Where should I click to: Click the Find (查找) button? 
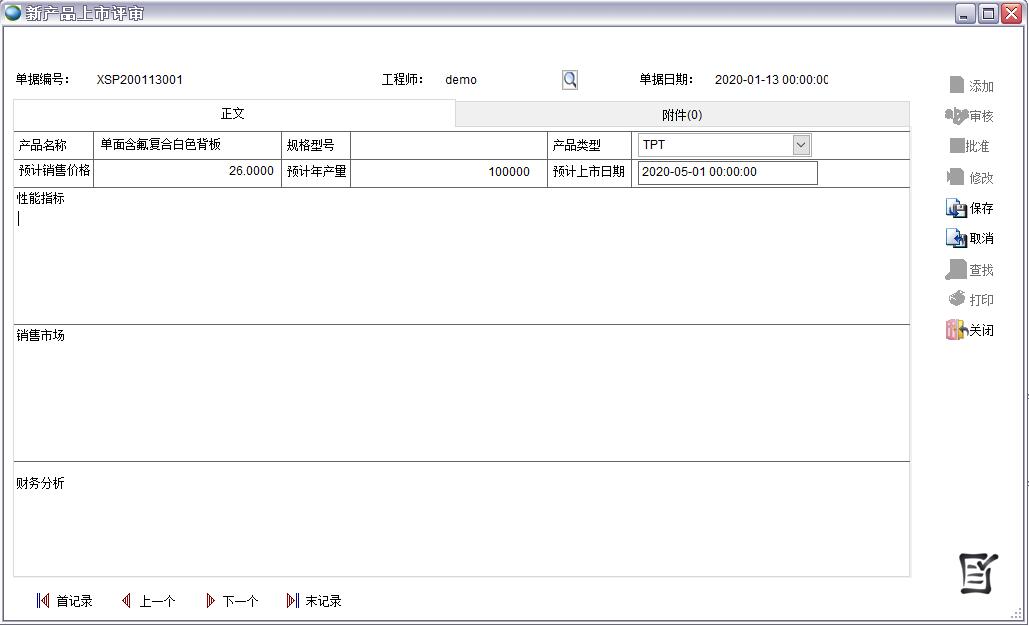click(970, 270)
